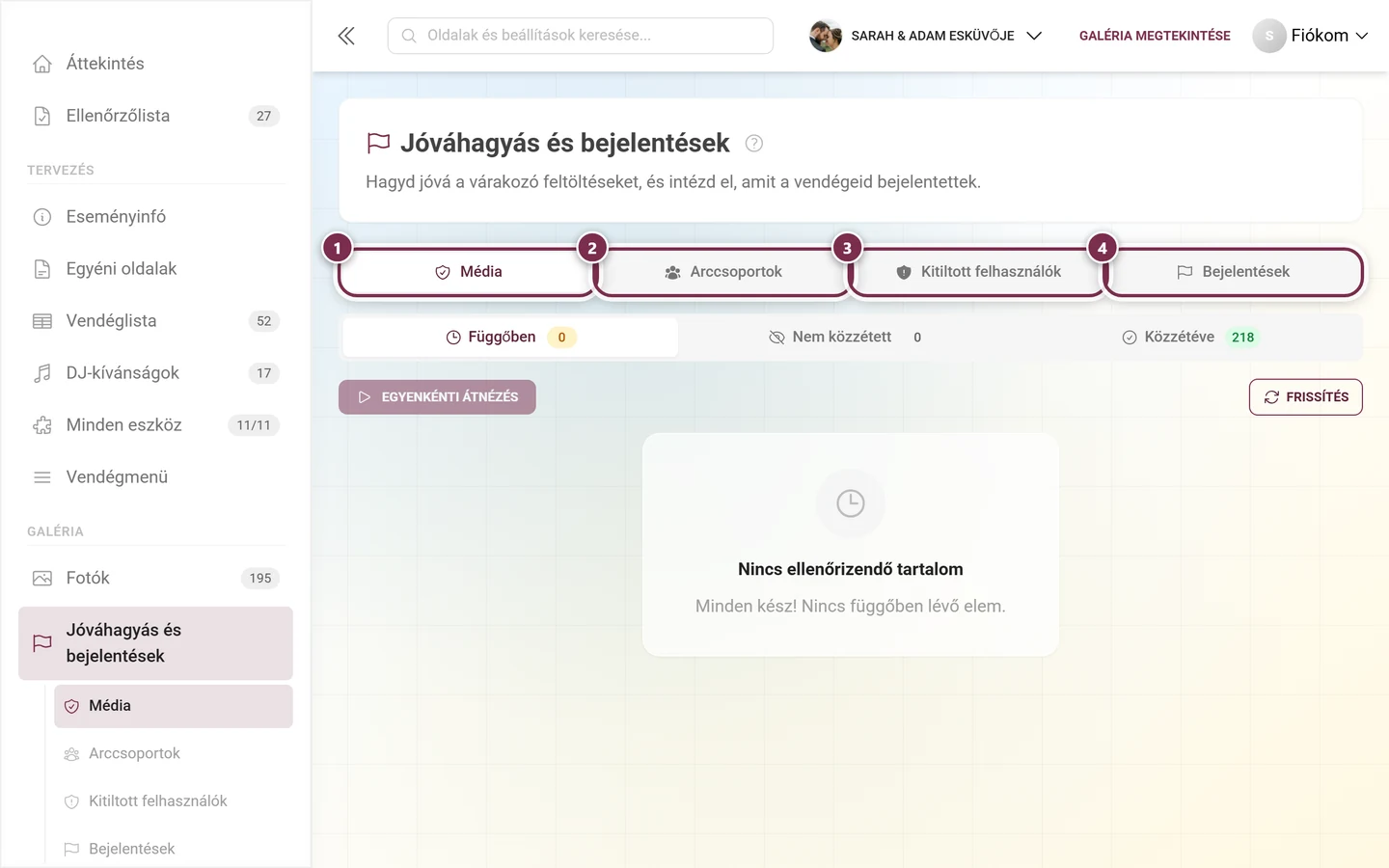Click the 27 badge beside Ellenőrzőlista
The height and width of the screenshot is (868, 1389).
coord(264,116)
